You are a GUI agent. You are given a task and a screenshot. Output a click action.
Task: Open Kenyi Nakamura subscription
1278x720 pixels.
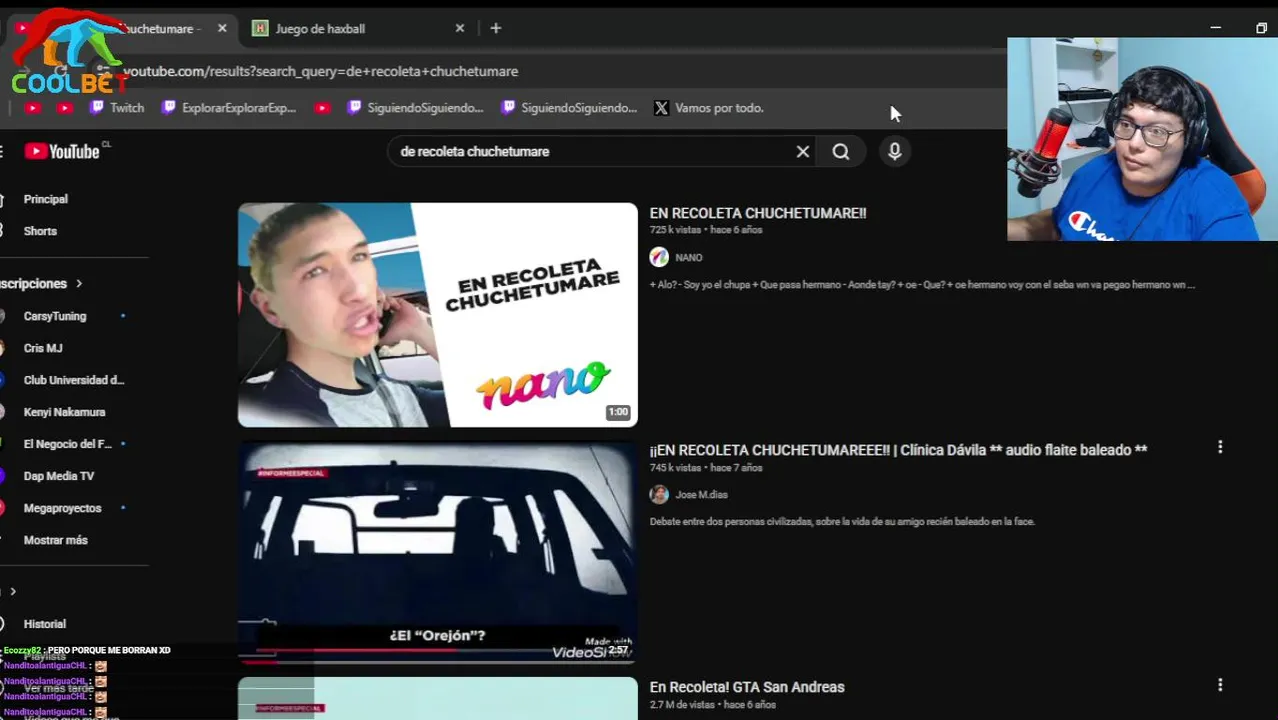(64, 412)
